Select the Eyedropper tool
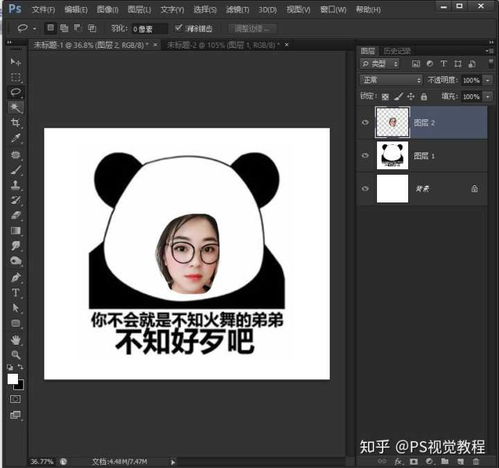 pyautogui.click(x=15, y=138)
